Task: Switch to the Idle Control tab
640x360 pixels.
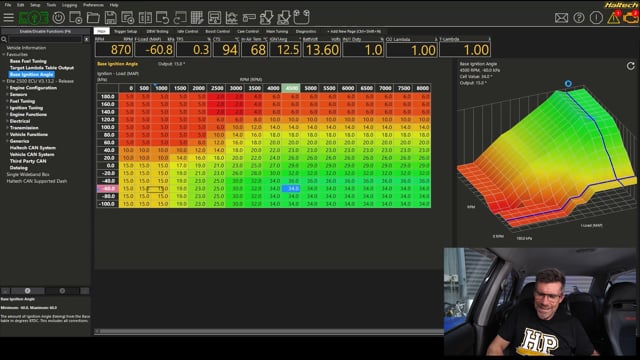Action: pyautogui.click(x=187, y=31)
